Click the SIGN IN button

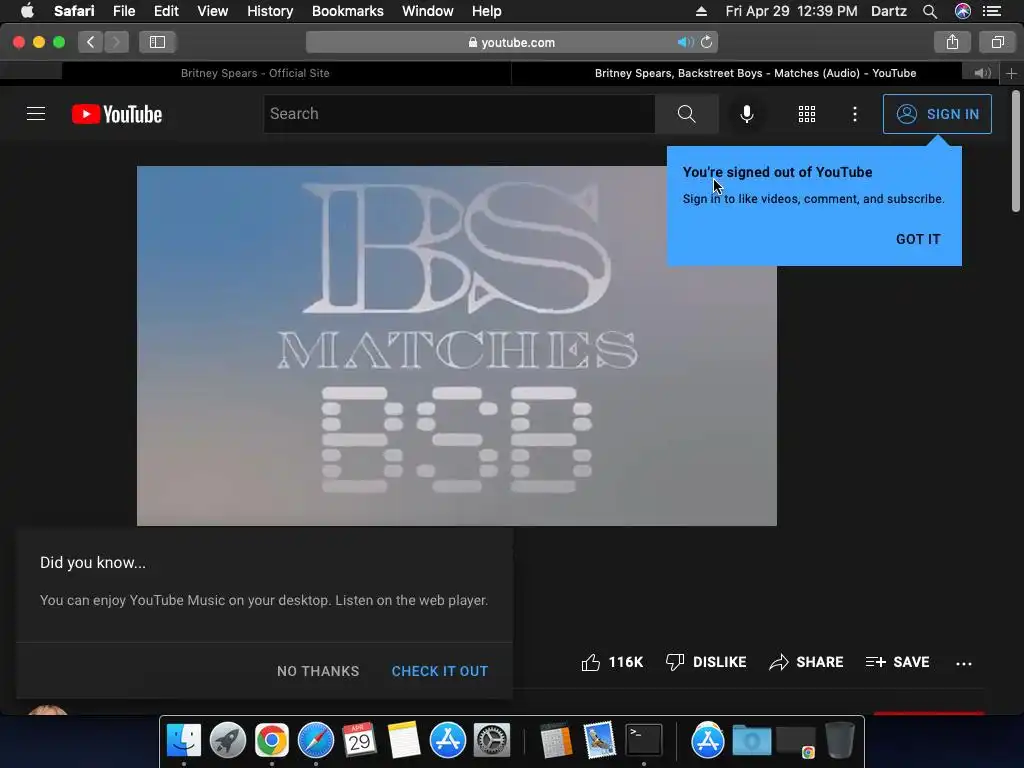pos(937,114)
